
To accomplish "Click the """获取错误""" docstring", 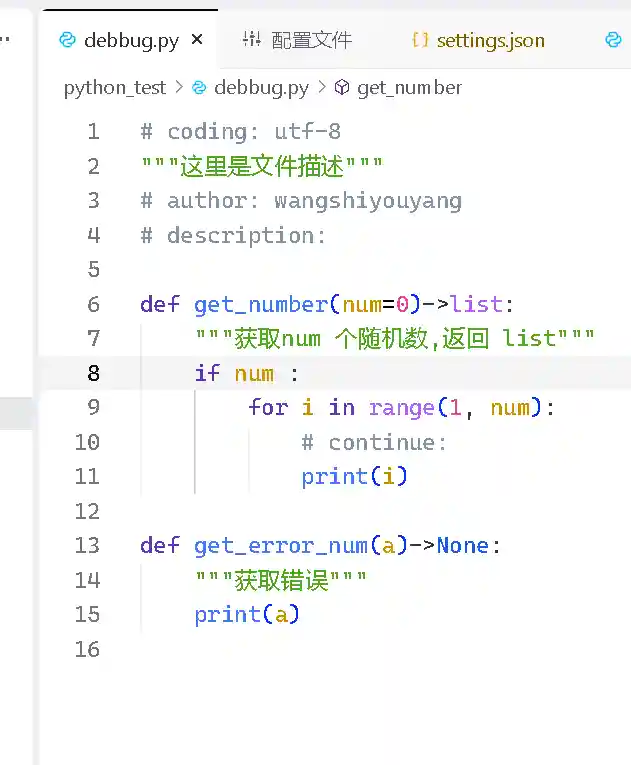I will tap(281, 581).
